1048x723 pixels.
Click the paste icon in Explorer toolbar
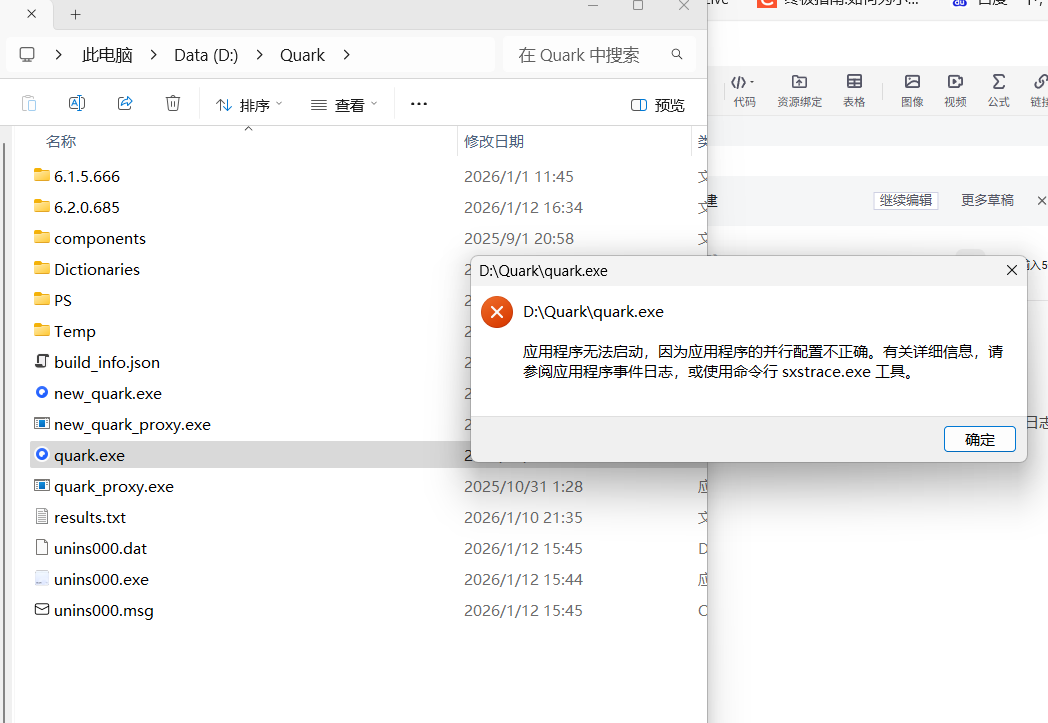(29, 104)
